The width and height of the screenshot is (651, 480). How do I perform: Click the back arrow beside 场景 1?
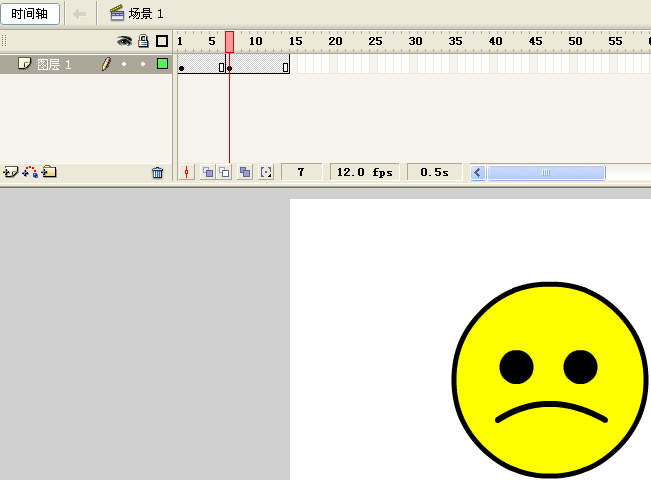[79, 14]
